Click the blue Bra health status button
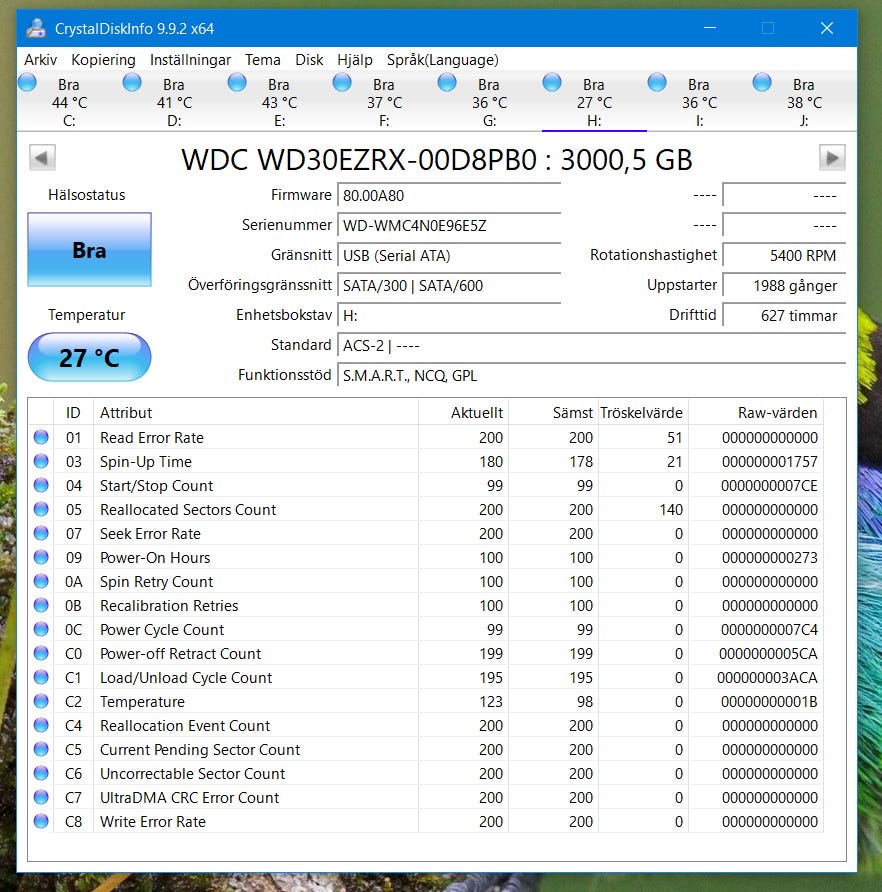882x892 pixels. [x=89, y=250]
